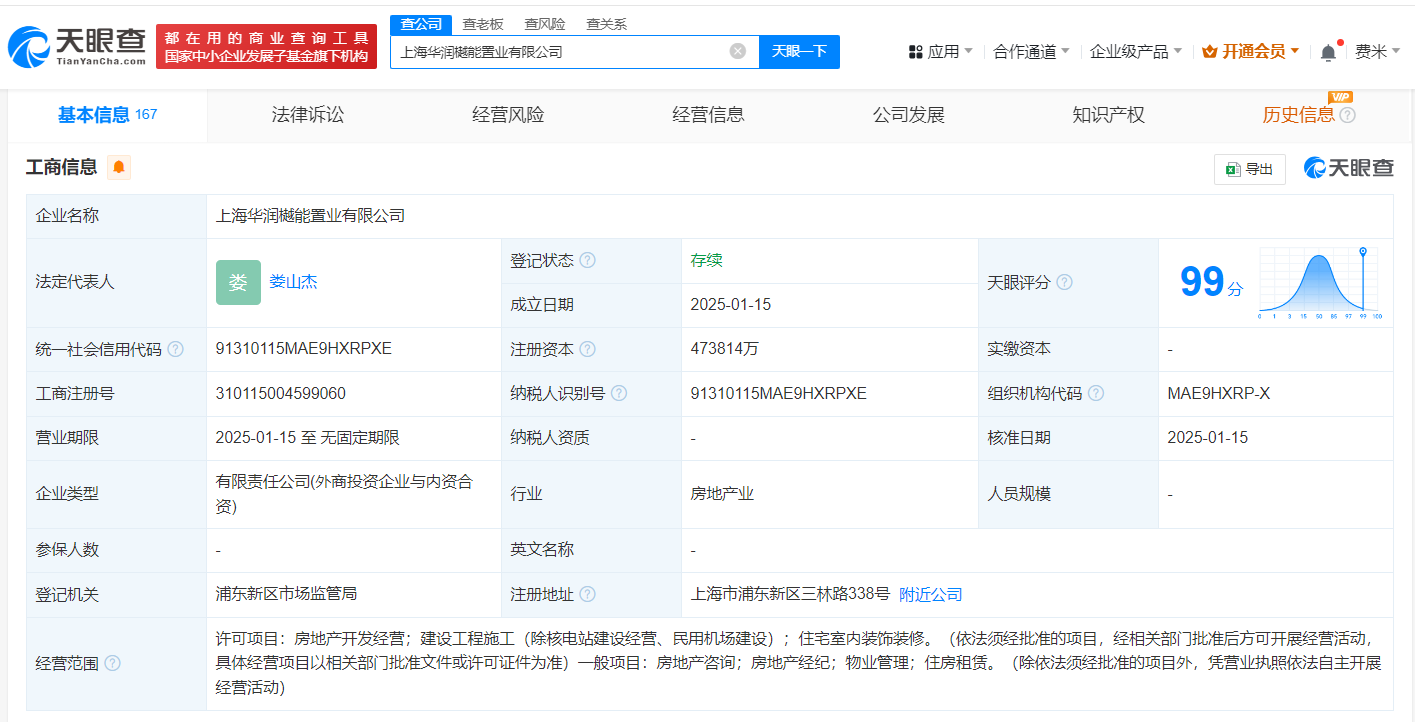Click the notification bell icon in header
Image resolution: width=1415 pixels, height=722 pixels.
tap(1327, 52)
